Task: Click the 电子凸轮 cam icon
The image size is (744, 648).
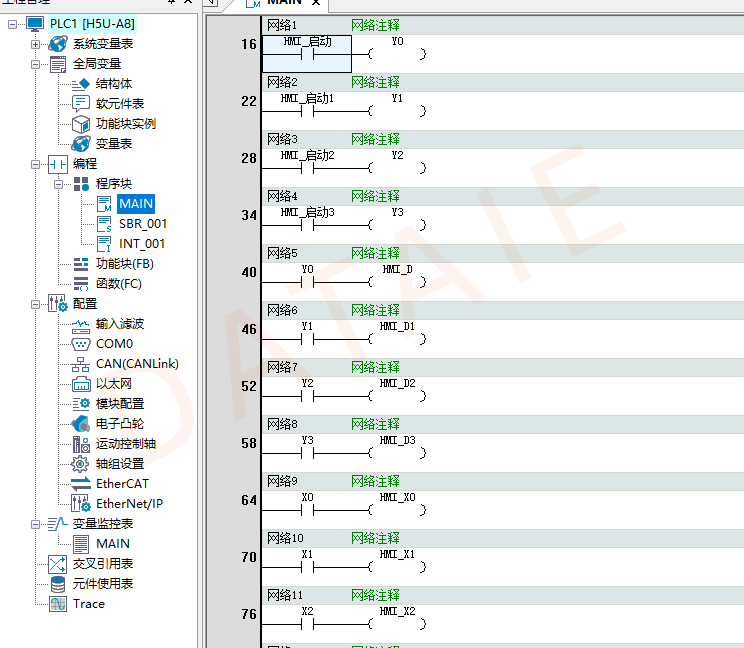Action: (x=81, y=424)
